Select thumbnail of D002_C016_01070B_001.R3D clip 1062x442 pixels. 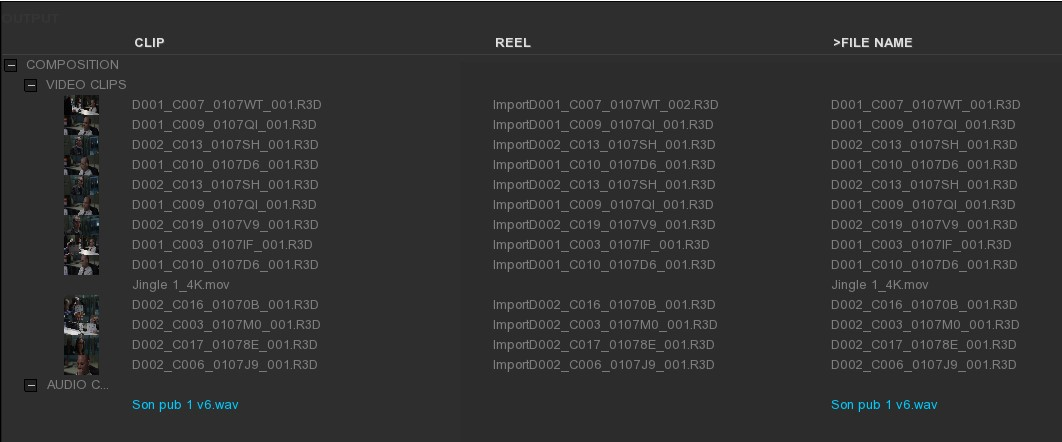(x=81, y=305)
